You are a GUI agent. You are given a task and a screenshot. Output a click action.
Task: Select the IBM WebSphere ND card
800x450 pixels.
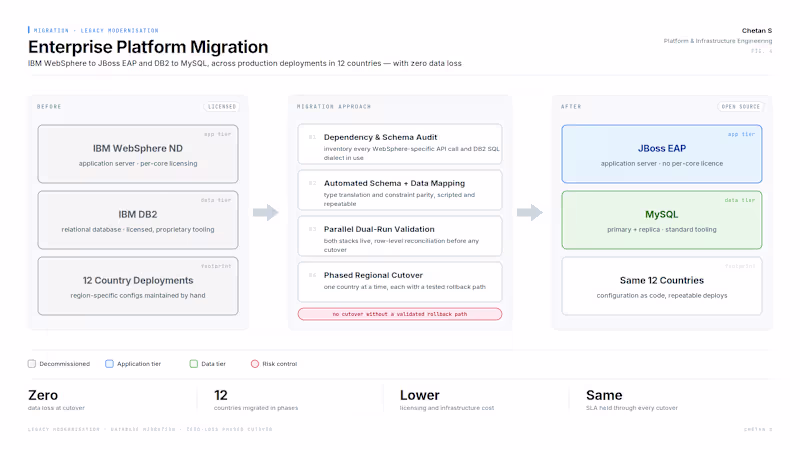click(138, 154)
